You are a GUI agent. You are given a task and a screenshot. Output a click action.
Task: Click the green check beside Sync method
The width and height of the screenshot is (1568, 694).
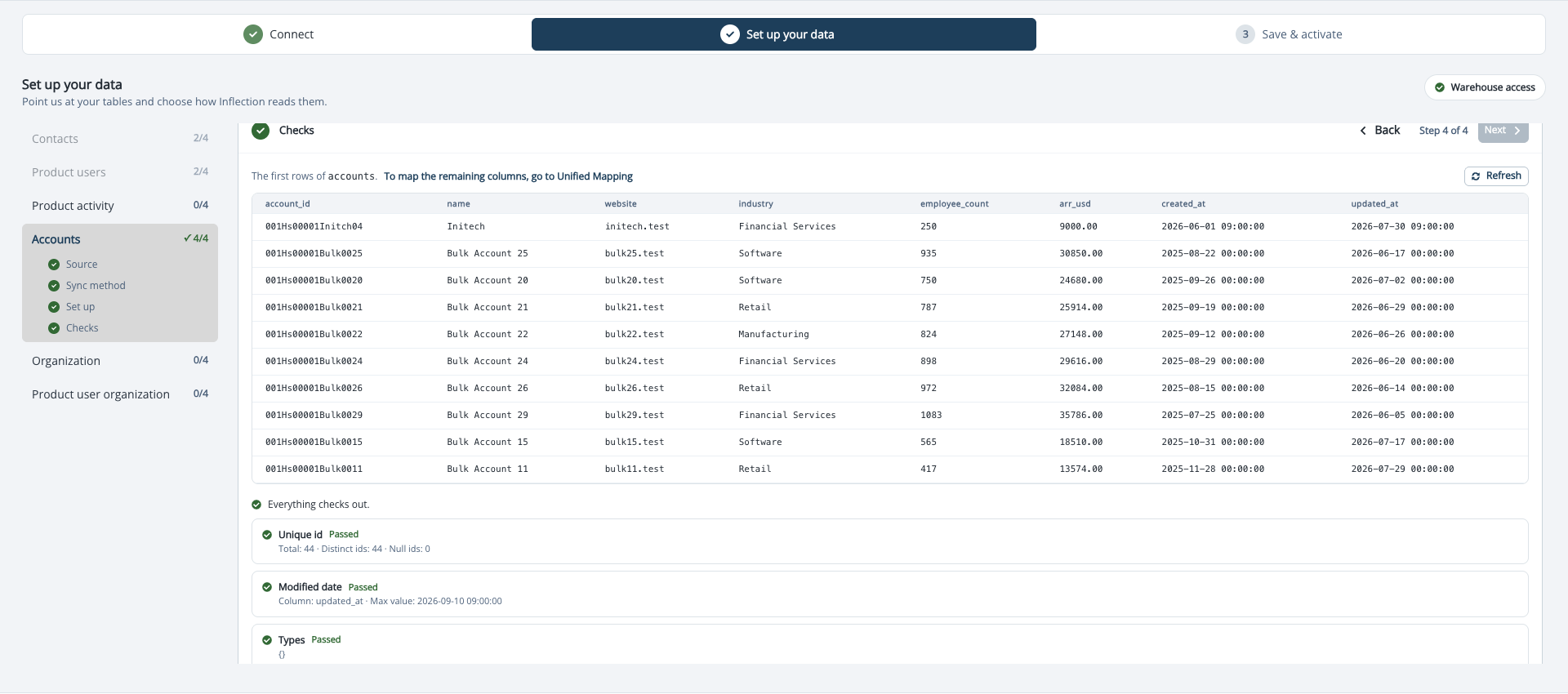click(x=54, y=286)
